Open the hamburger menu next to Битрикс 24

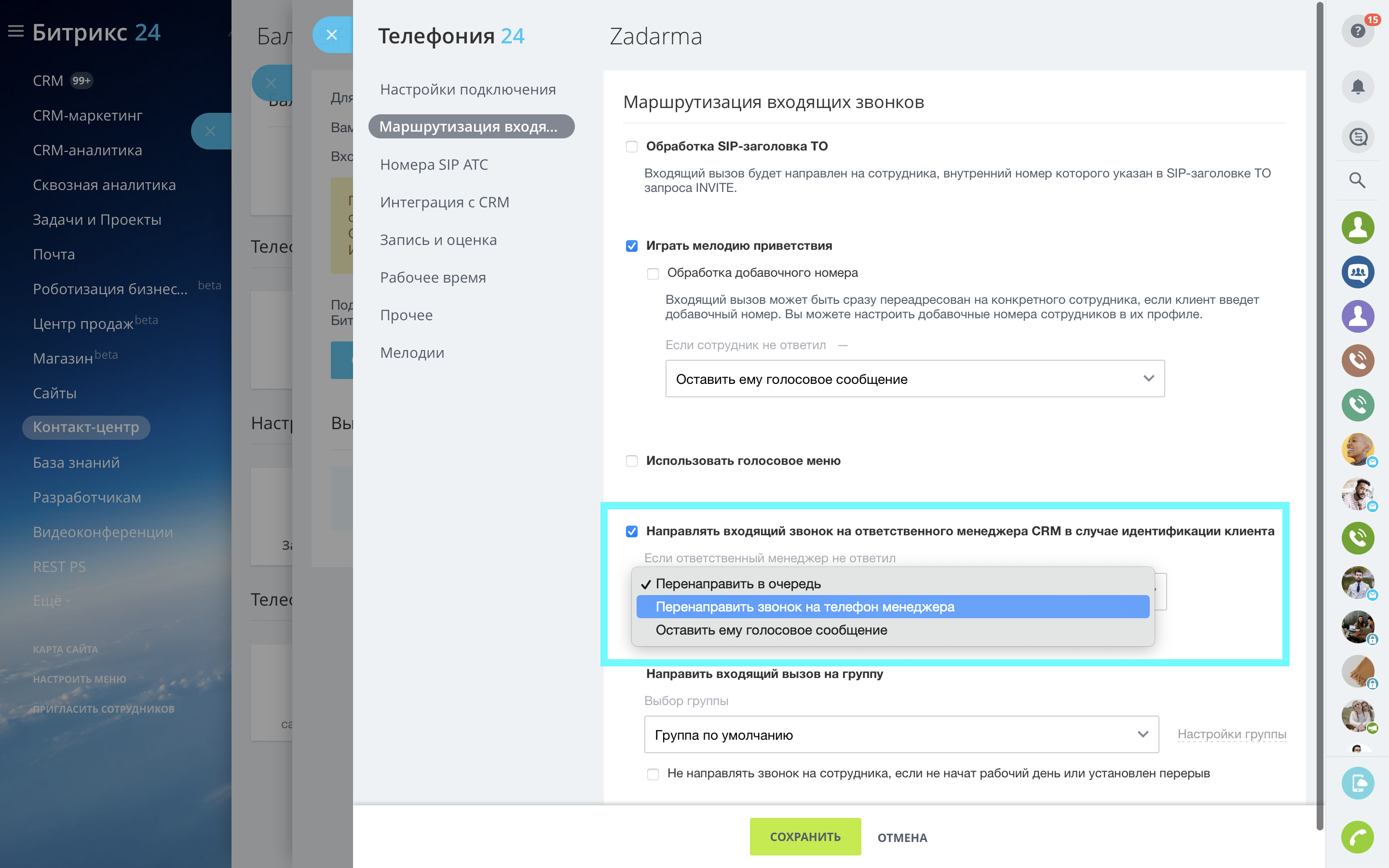tap(15, 31)
